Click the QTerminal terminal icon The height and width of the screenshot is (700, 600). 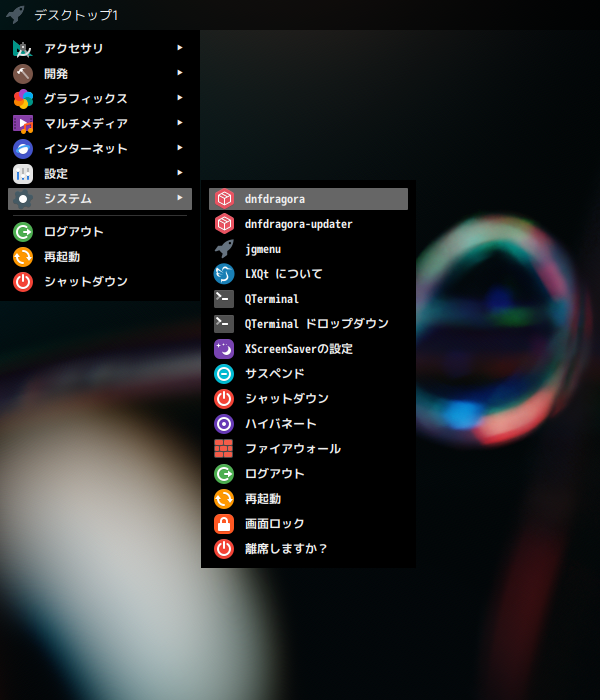[224, 299]
